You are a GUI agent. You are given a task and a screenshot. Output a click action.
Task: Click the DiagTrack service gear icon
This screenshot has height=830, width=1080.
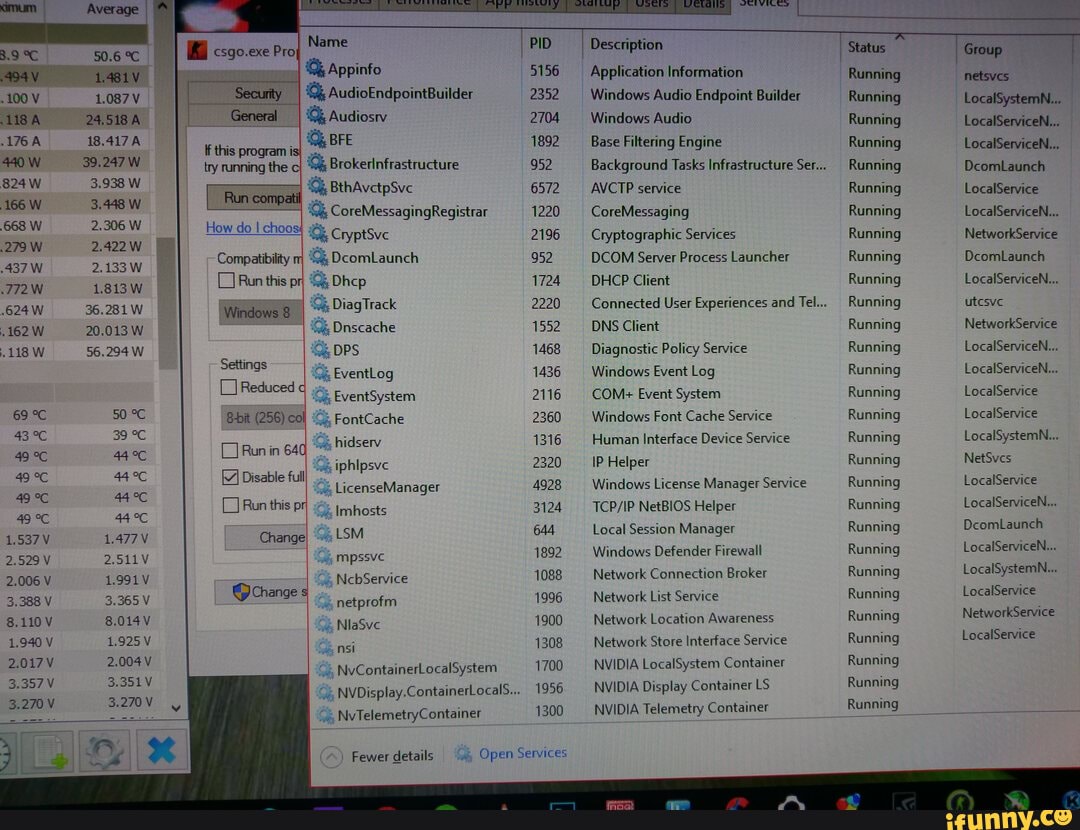click(320, 303)
